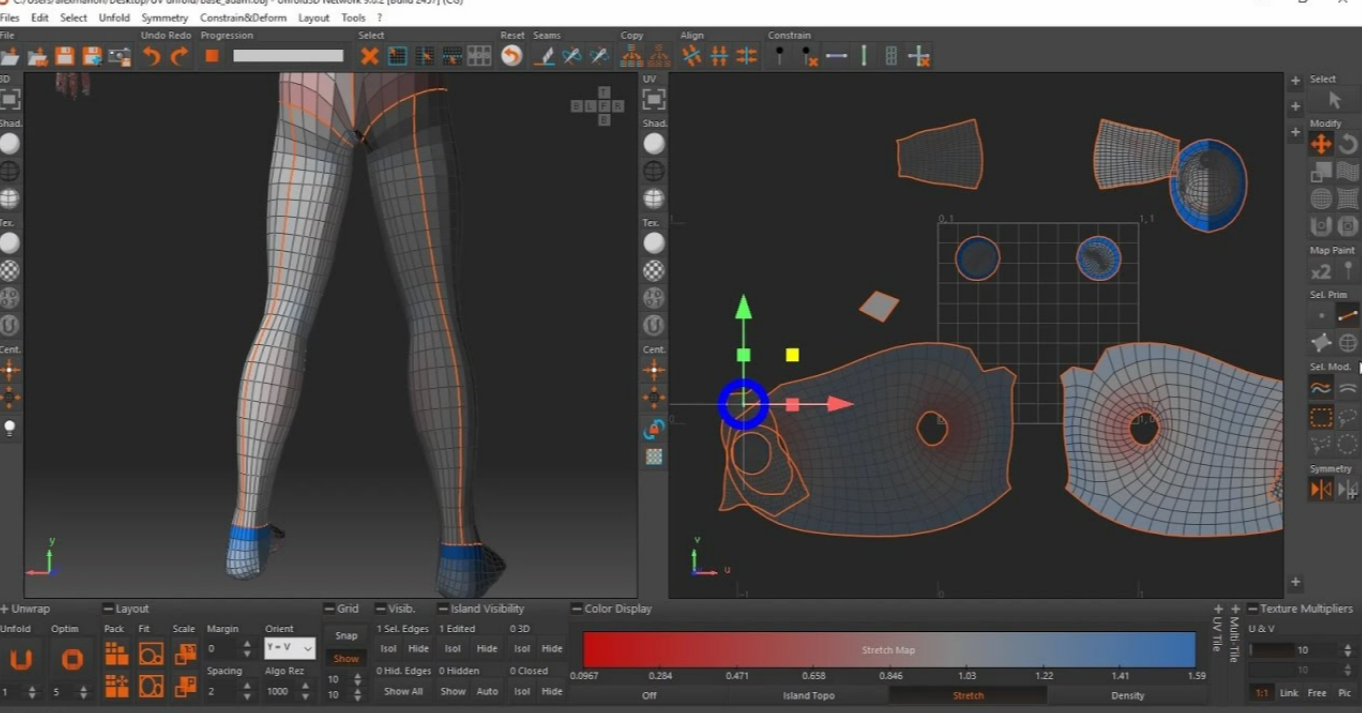Click Hide under 1 Edited
1362x713 pixels.
[x=487, y=648]
